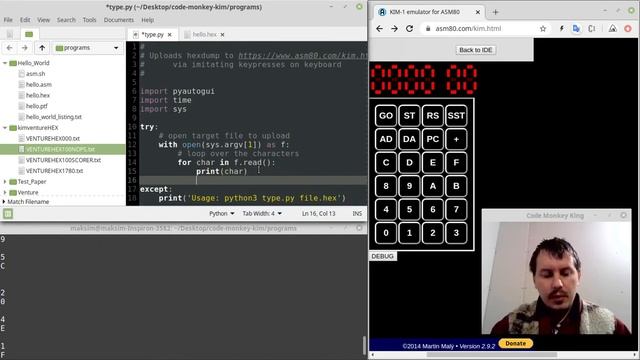Click the lightning bolt extension icon
The width and height of the screenshot is (640, 360).
tap(562, 29)
